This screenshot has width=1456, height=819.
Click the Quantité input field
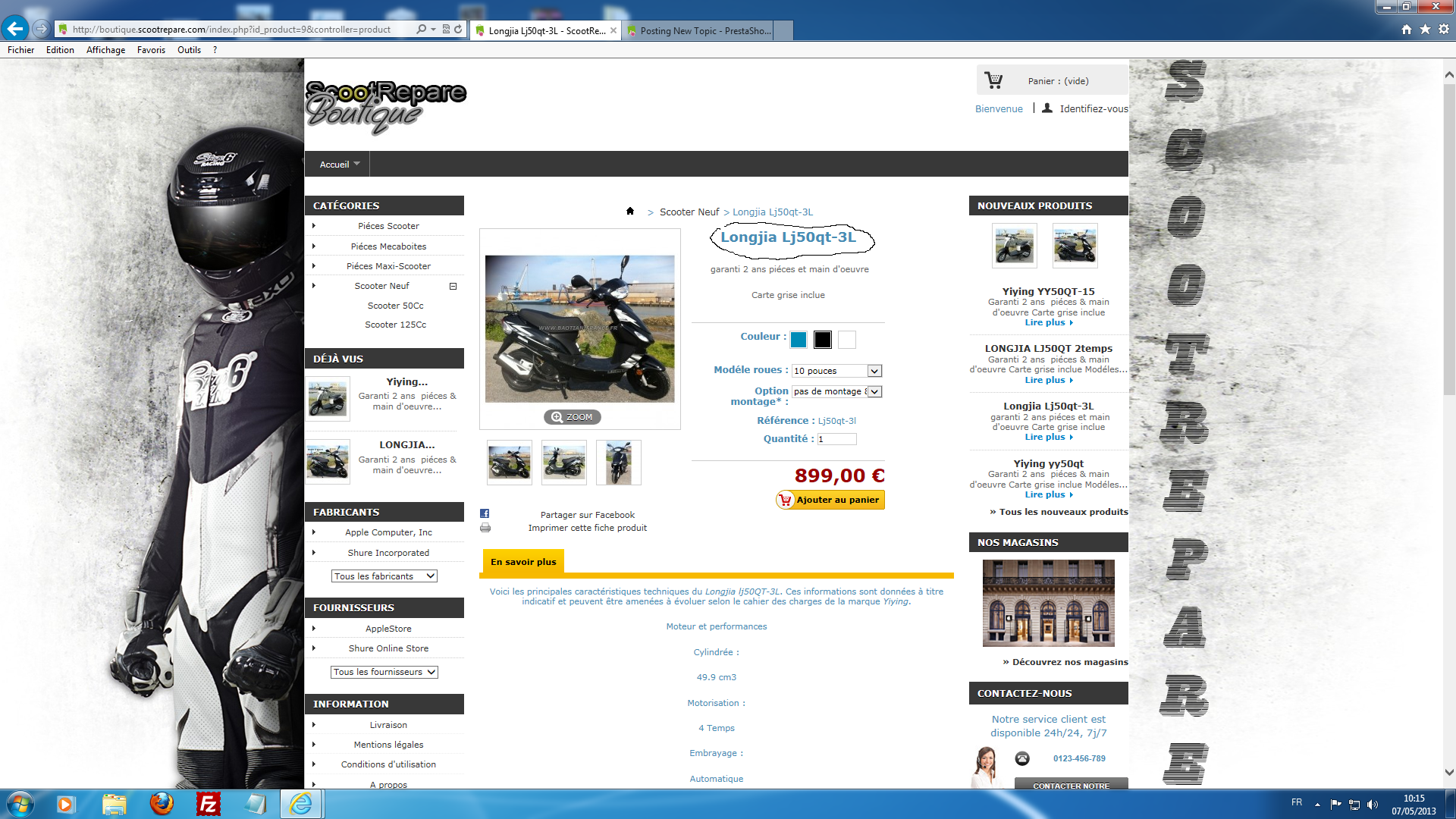point(836,439)
